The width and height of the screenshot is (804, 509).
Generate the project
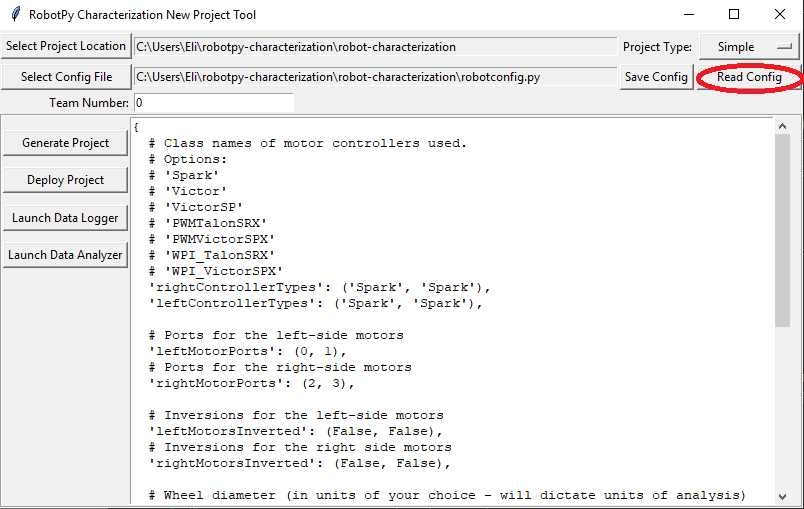pos(65,143)
